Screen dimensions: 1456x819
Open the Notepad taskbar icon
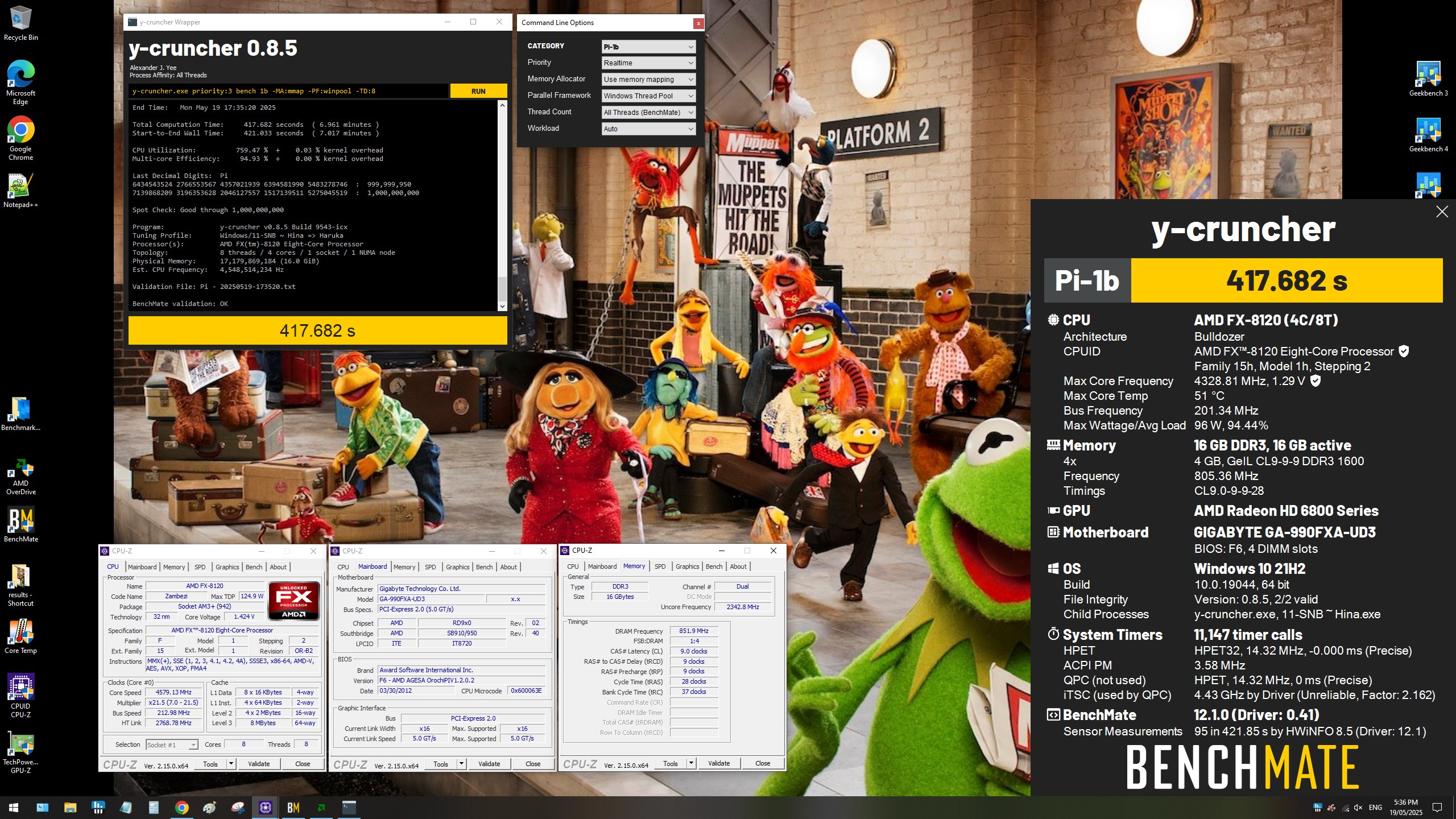(126, 807)
